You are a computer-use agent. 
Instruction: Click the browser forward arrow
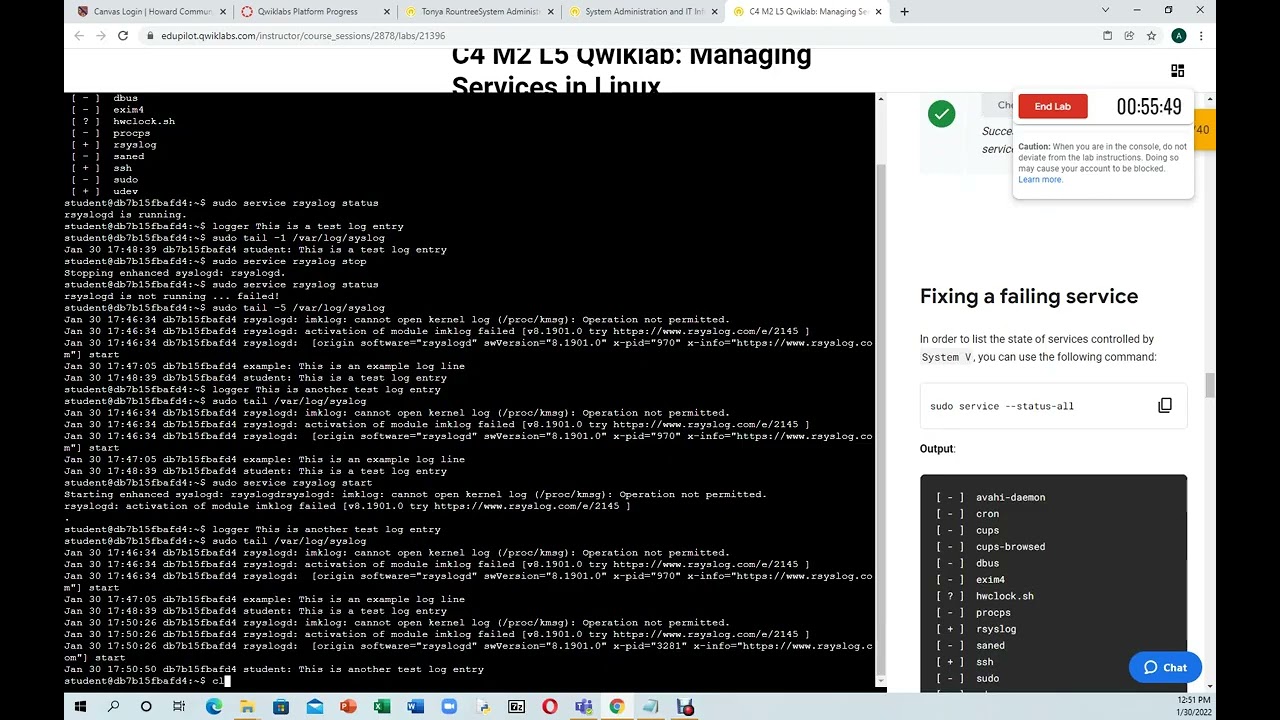[101, 35]
